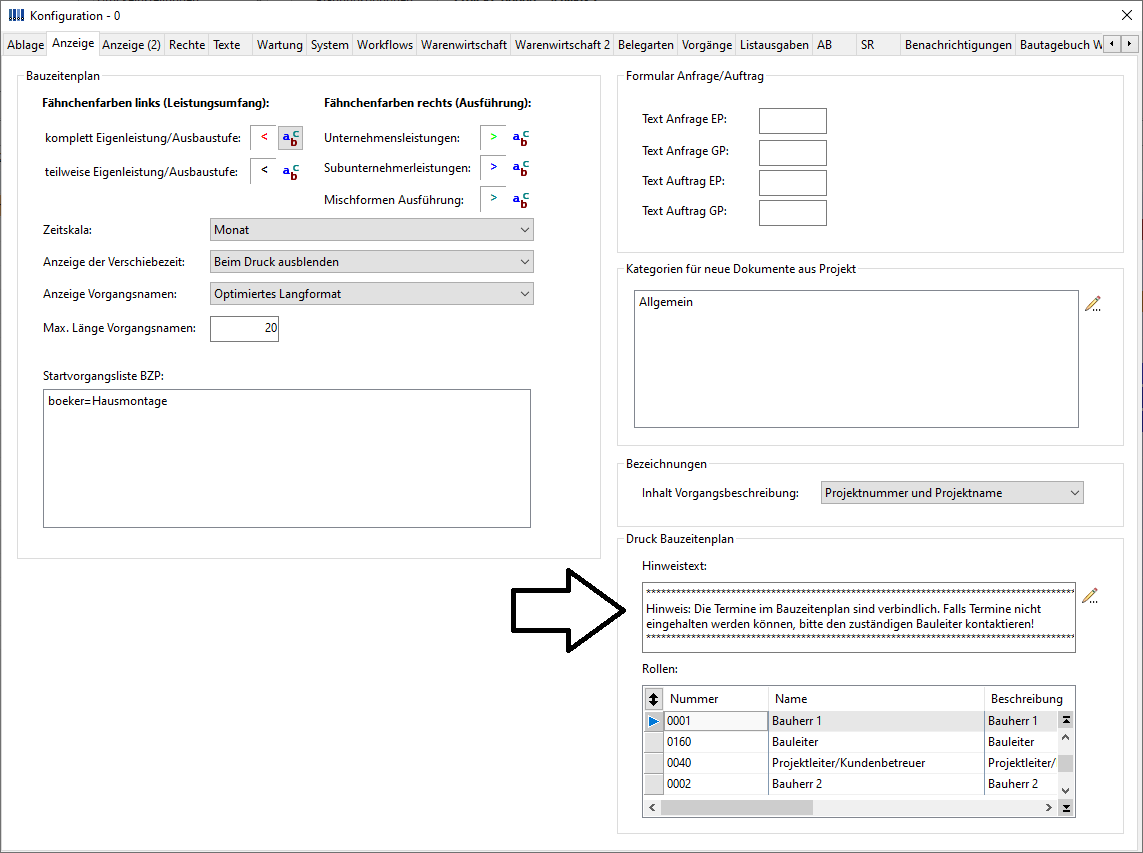Click the Konfiguration window title icon
1143x853 pixels.
tap(16, 15)
